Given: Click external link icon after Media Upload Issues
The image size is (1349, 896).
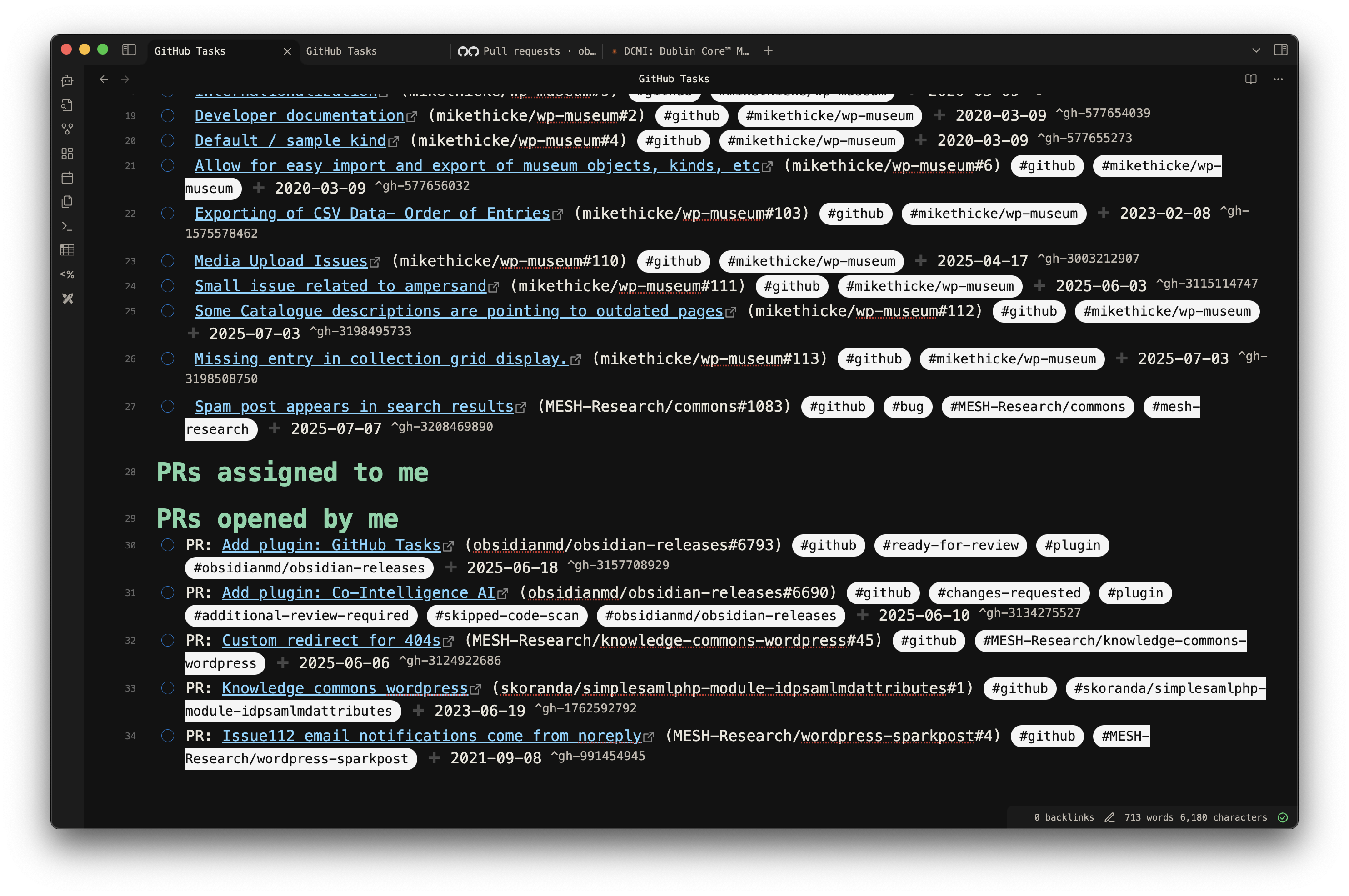Looking at the screenshot, I should (x=375, y=262).
